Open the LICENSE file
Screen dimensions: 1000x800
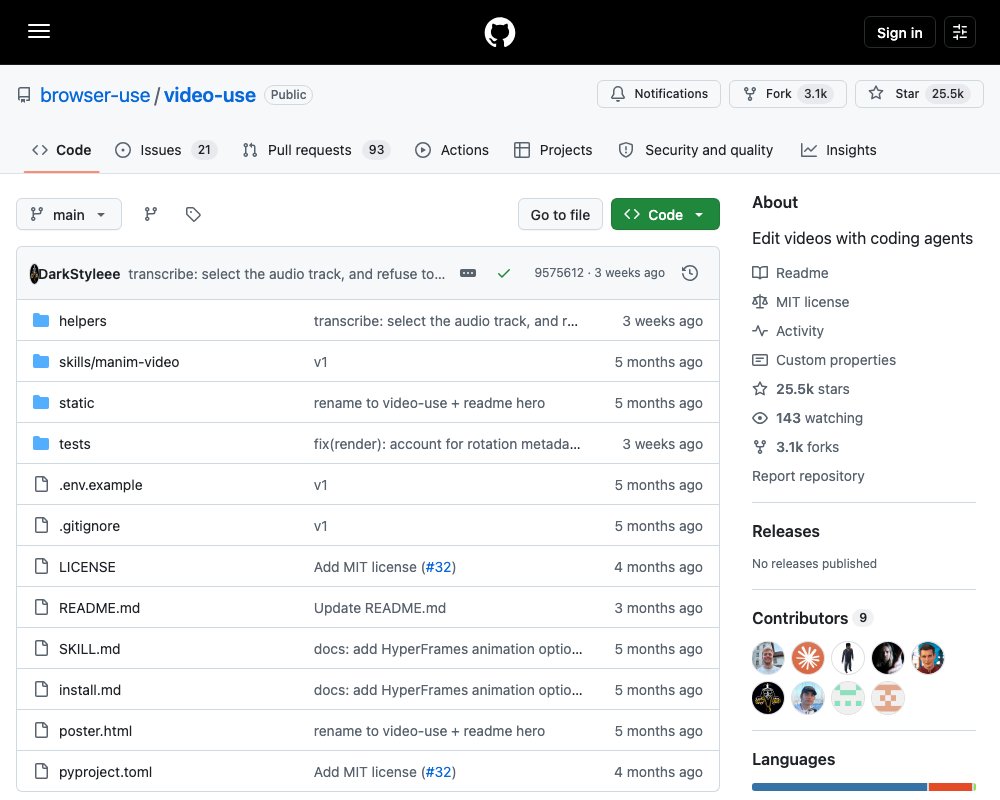pyautogui.click(x=87, y=567)
